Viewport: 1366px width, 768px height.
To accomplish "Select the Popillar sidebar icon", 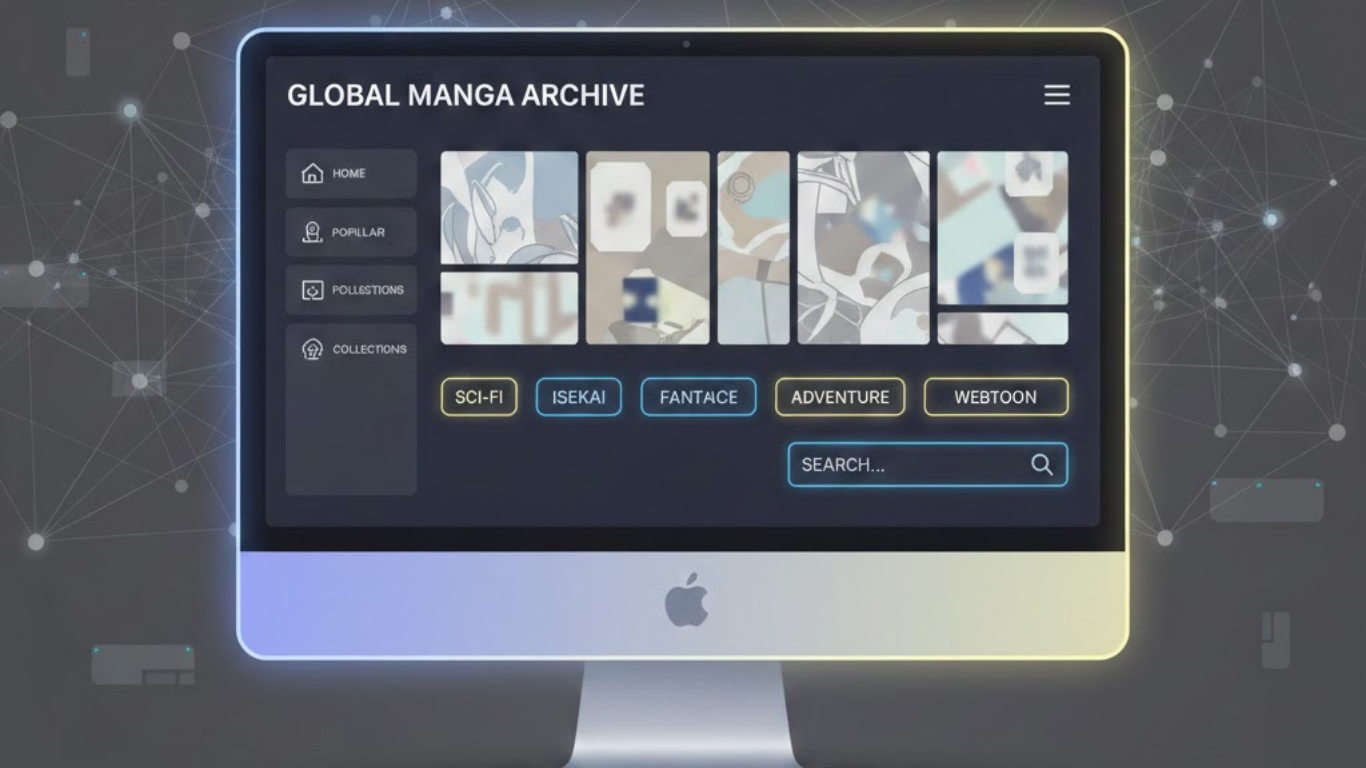I will tap(312, 232).
